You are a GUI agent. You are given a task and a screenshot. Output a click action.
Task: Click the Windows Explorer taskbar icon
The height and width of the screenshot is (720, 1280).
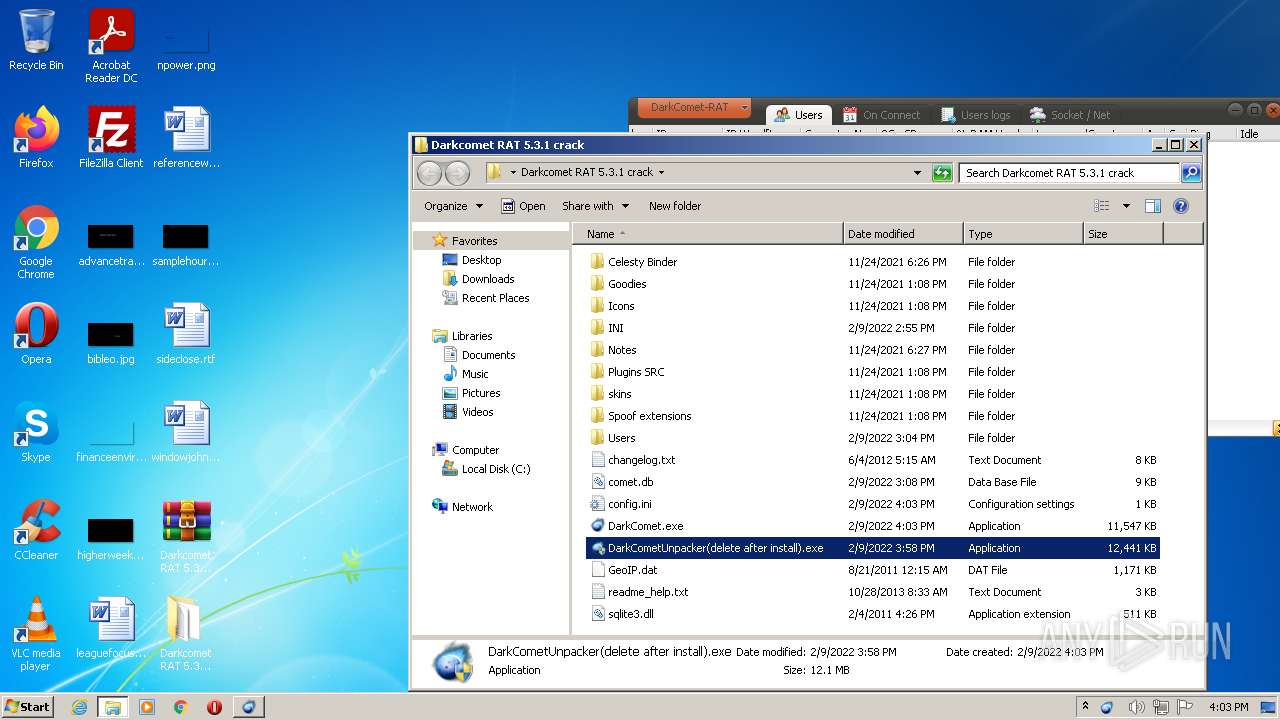pyautogui.click(x=113, y=707)
